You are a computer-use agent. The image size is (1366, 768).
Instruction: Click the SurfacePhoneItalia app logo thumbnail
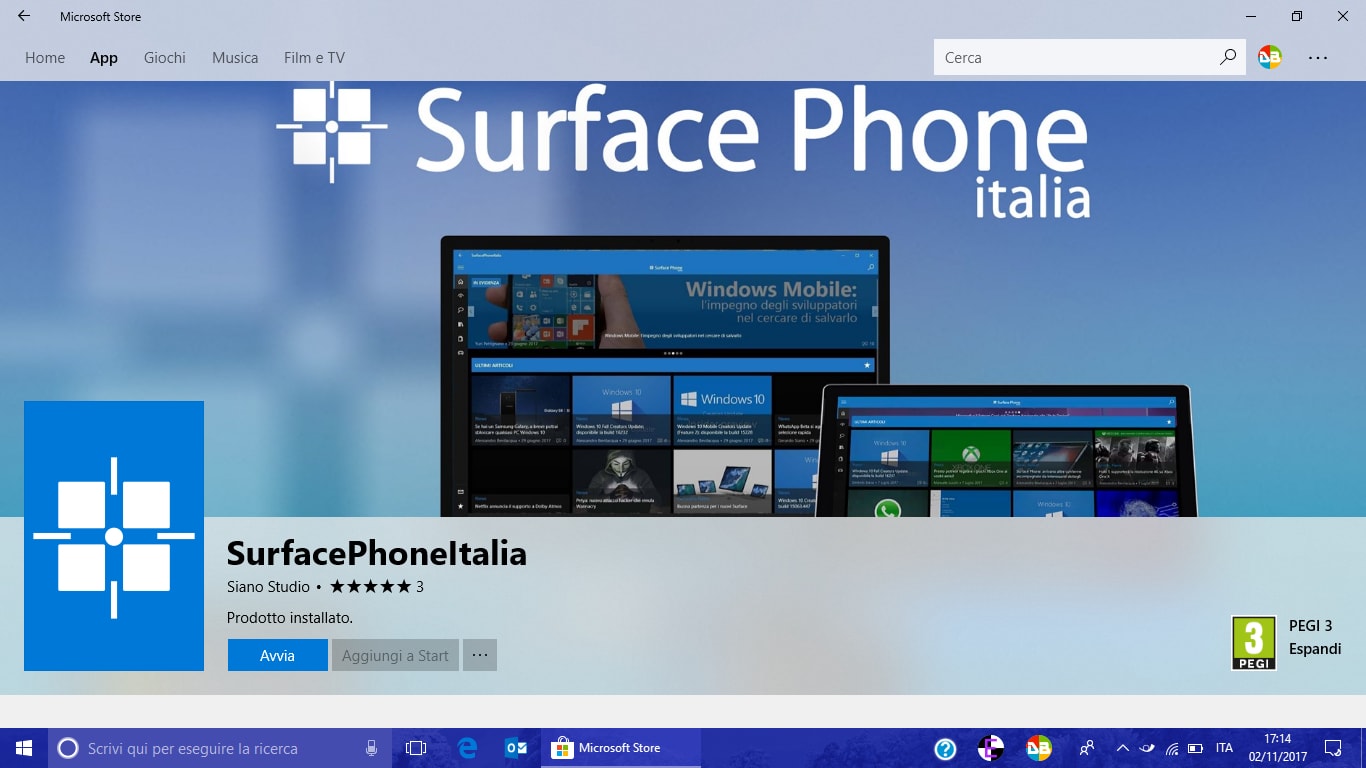[x=113, y=535]
